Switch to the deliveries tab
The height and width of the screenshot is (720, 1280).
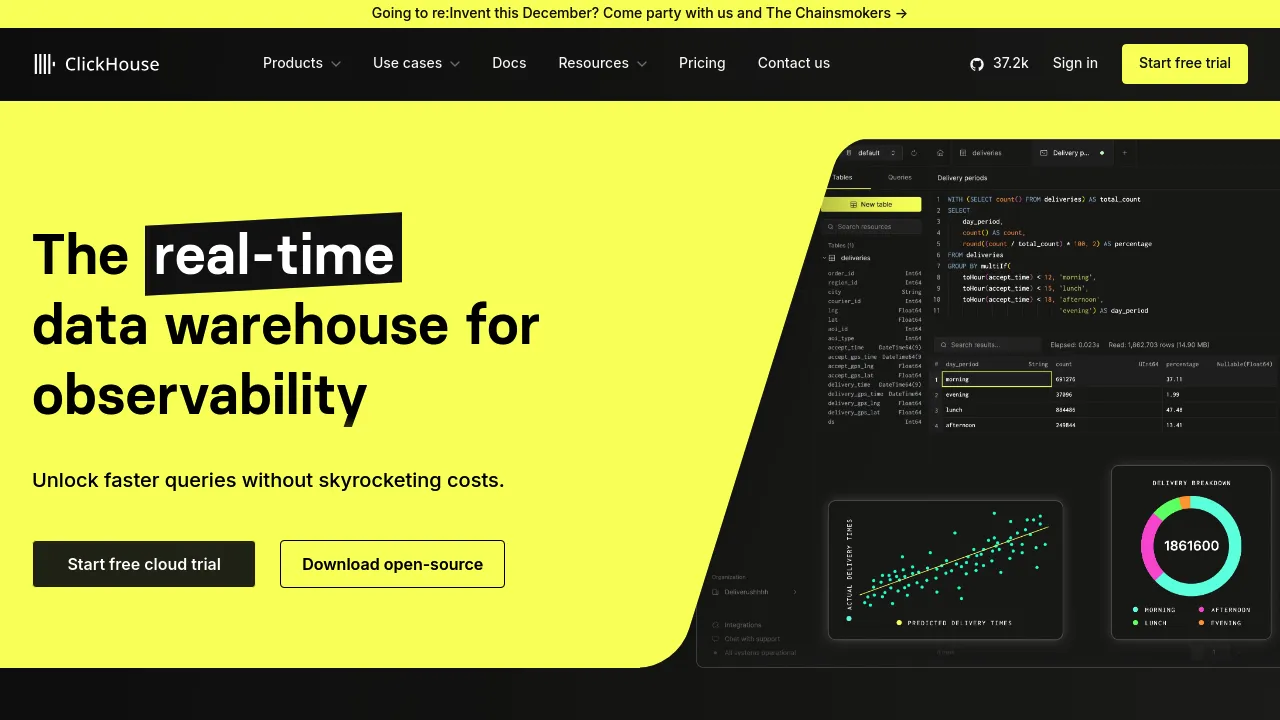tap(981, 153)
